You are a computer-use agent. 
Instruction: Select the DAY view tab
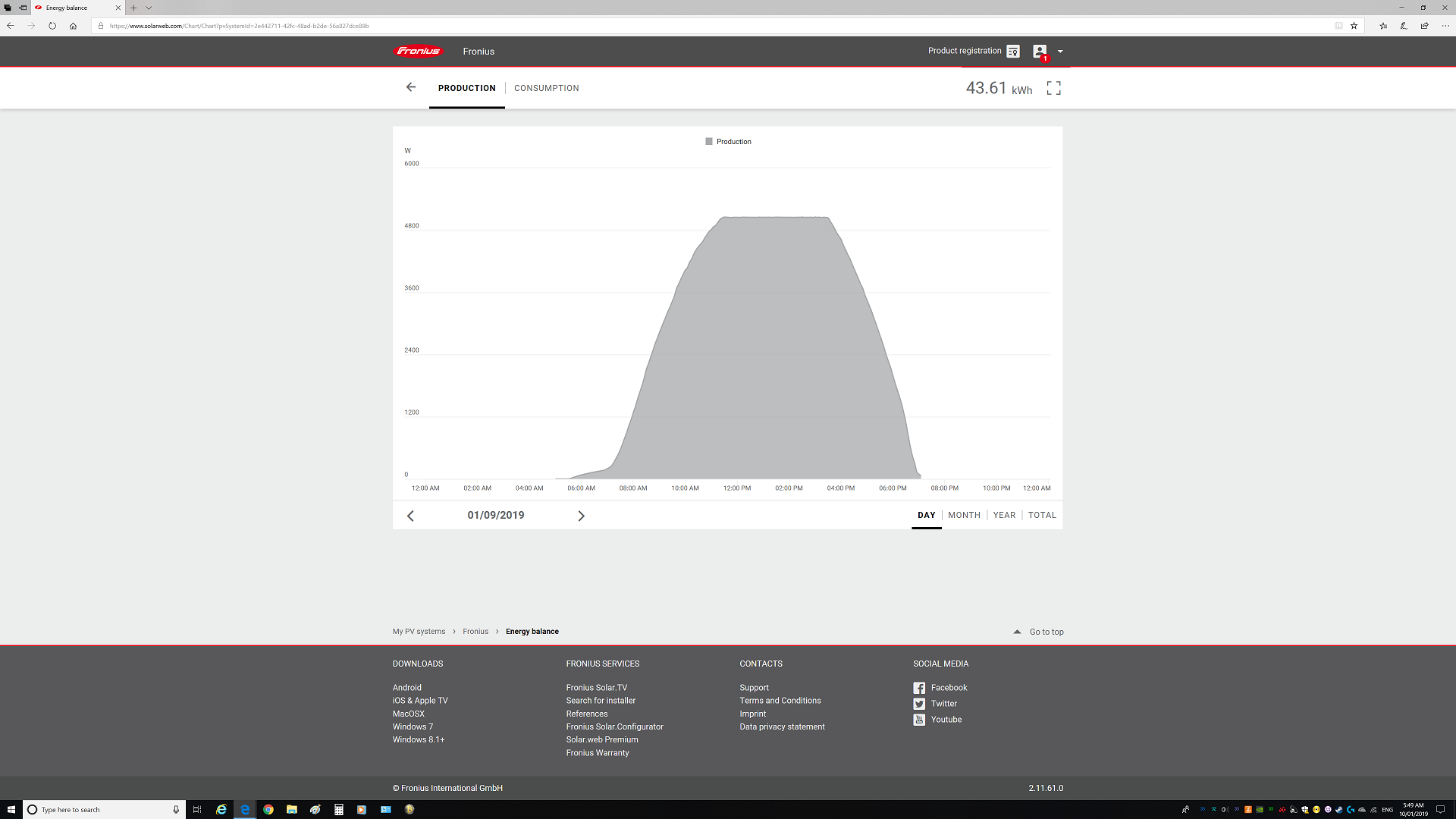(927, 515)
